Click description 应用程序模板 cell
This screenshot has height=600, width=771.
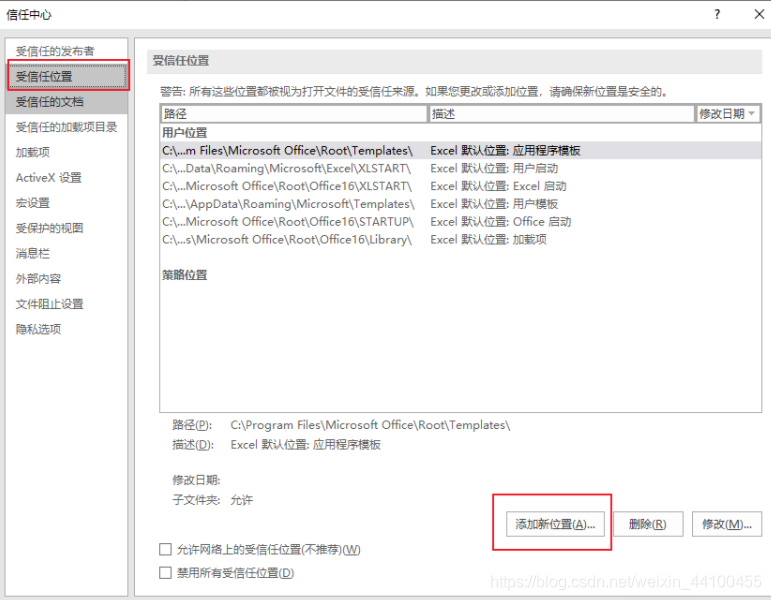pyautogui.click(x=505, y=150)
